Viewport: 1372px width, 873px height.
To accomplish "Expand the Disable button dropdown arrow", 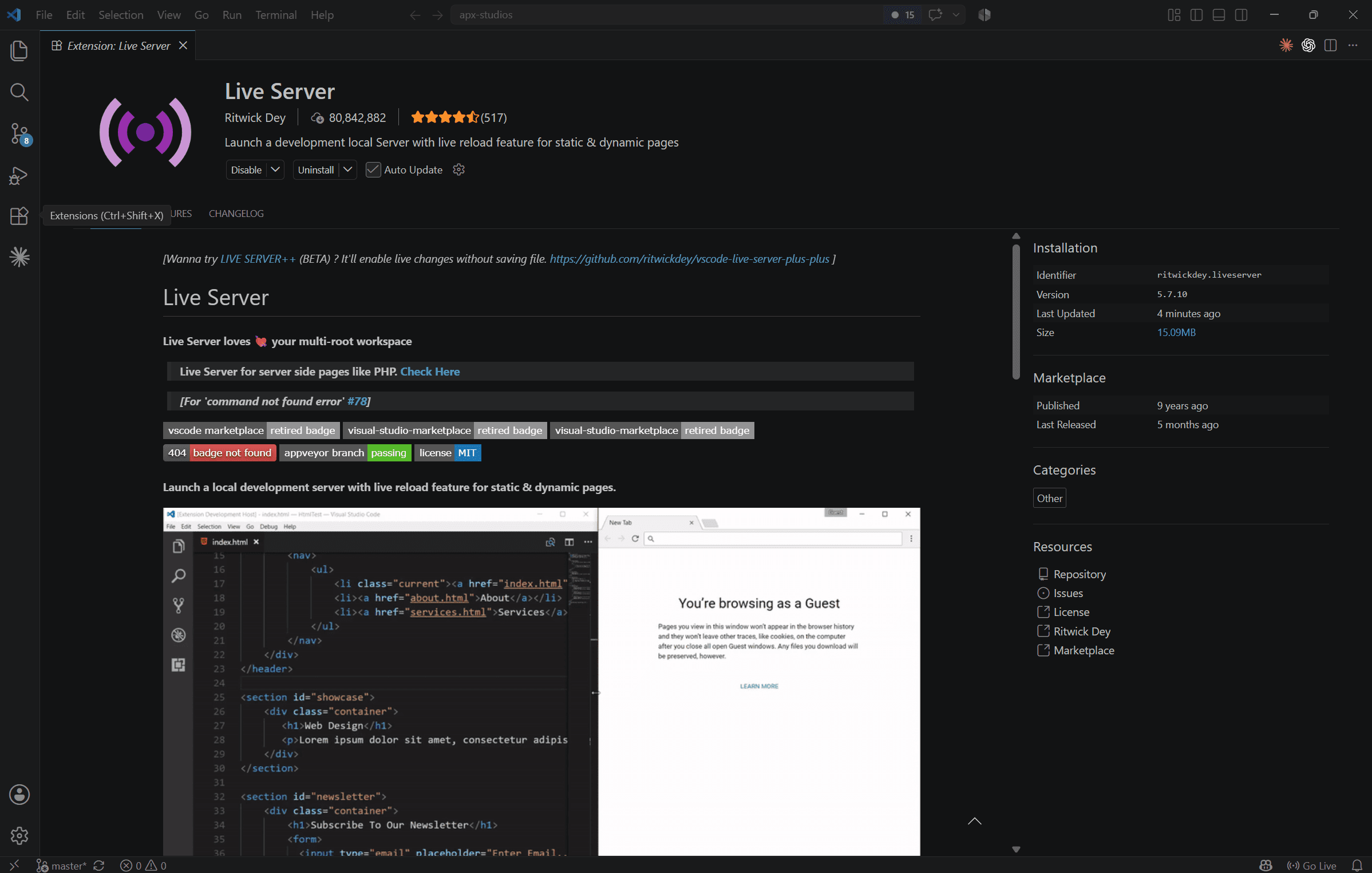I will pos(275,169).
